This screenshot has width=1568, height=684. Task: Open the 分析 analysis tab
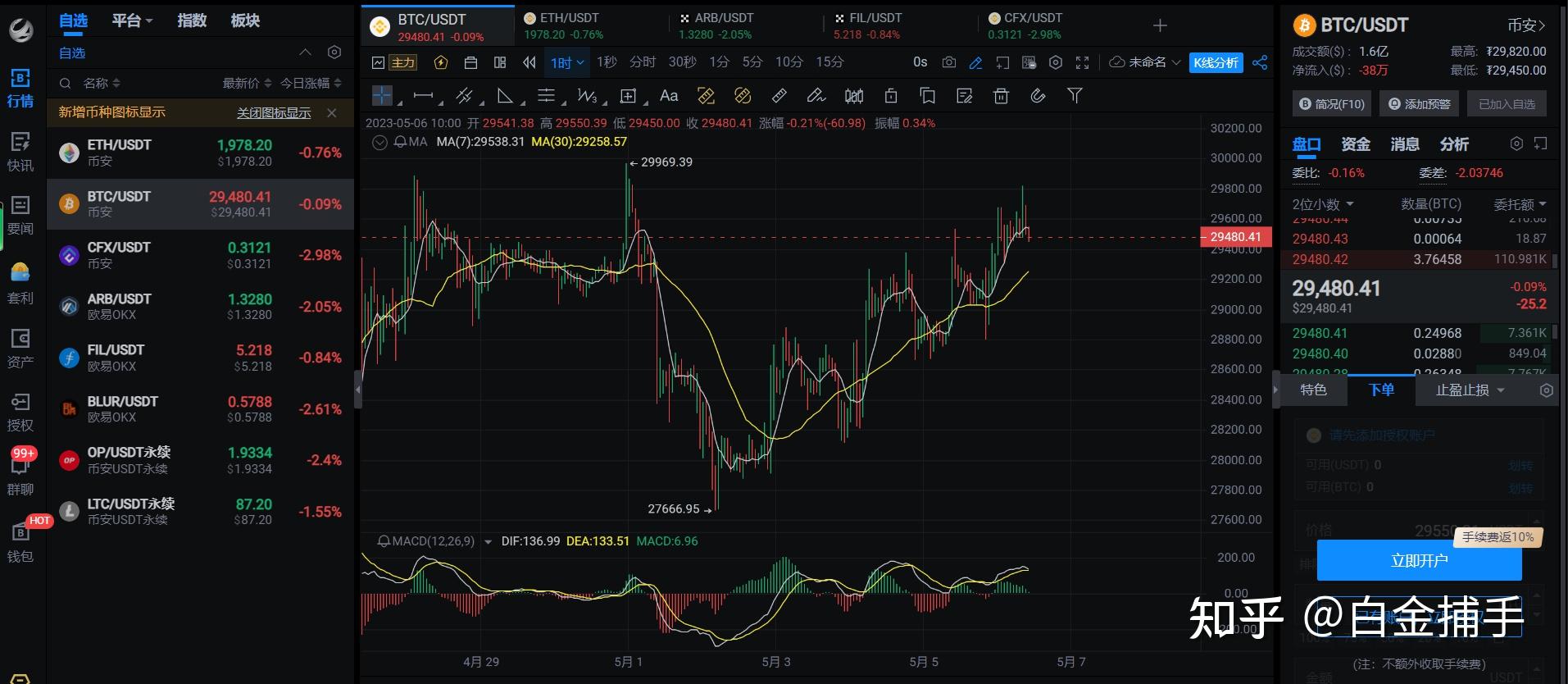(1453, 144)
